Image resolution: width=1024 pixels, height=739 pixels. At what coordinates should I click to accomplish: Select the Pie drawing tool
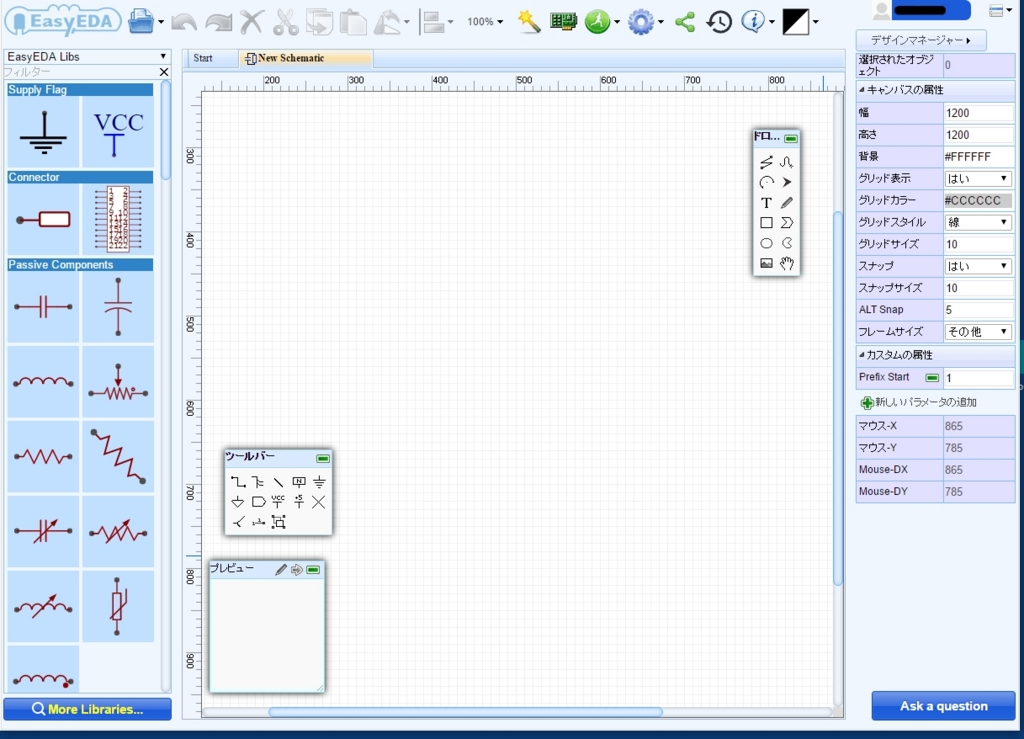786,243
